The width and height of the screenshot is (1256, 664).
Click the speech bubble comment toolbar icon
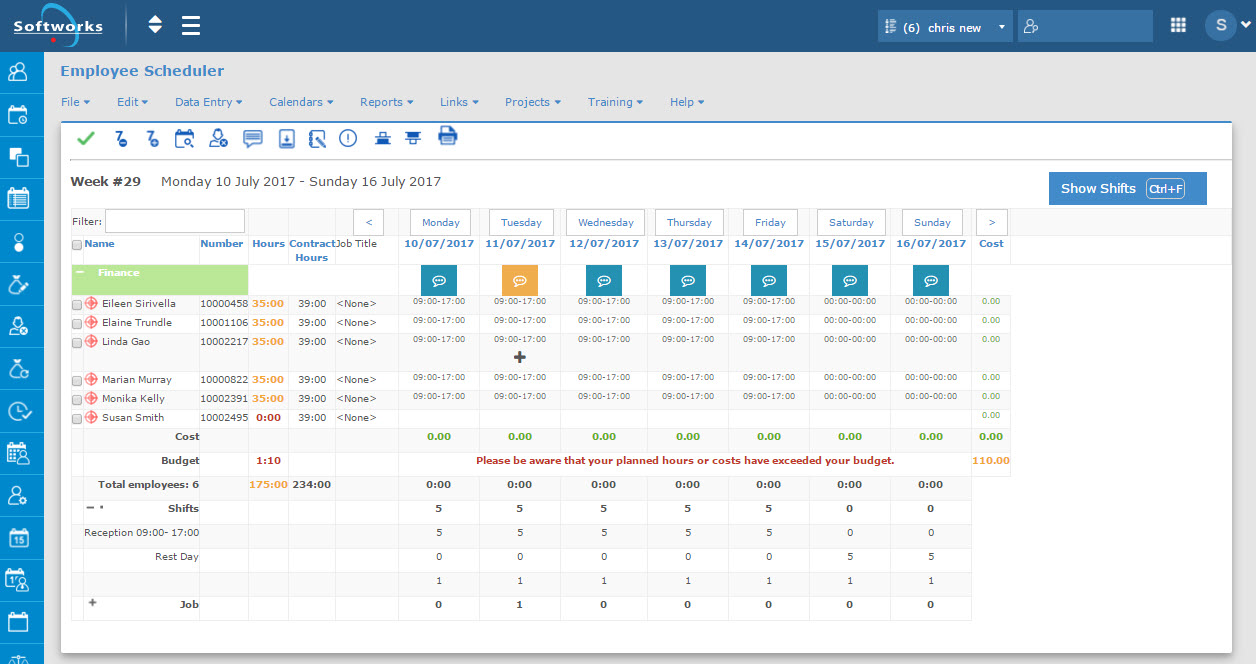click(x=253, y=139)
